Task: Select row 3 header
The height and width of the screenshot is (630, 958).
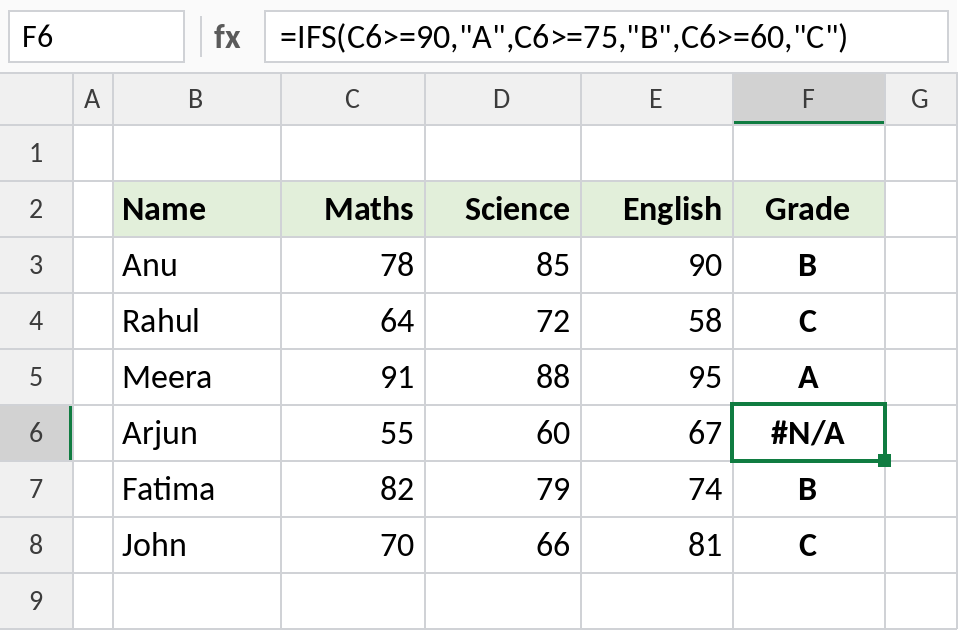Action: (x=36, y=265)
